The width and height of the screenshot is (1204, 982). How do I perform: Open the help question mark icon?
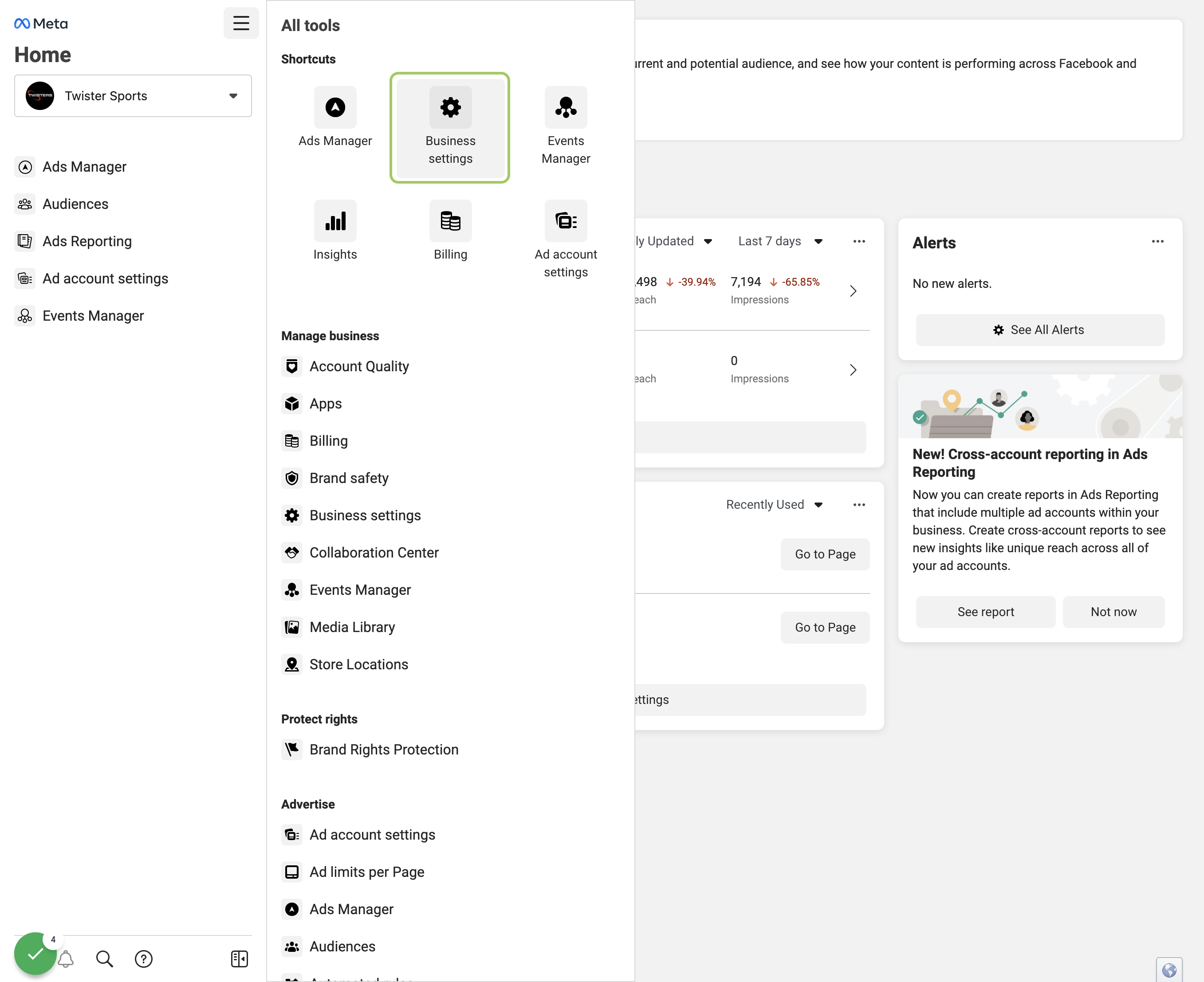[x=144, y=958]
